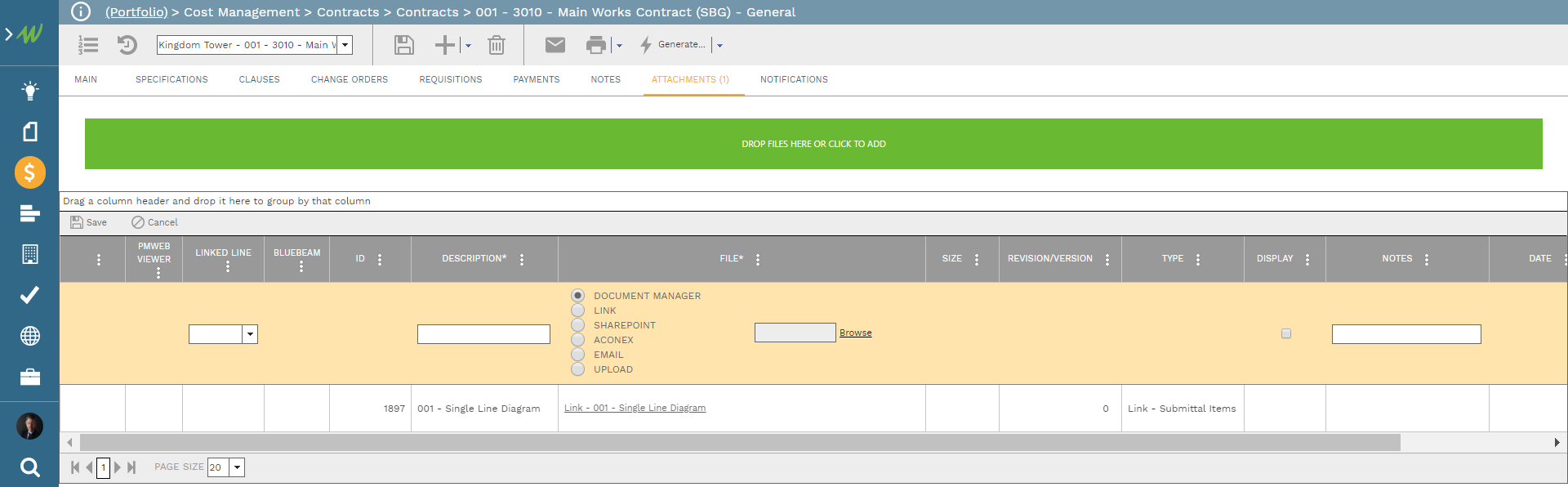Switch to the Notes tab
The height and width of the screenshot is (487, 1568).
606,79
